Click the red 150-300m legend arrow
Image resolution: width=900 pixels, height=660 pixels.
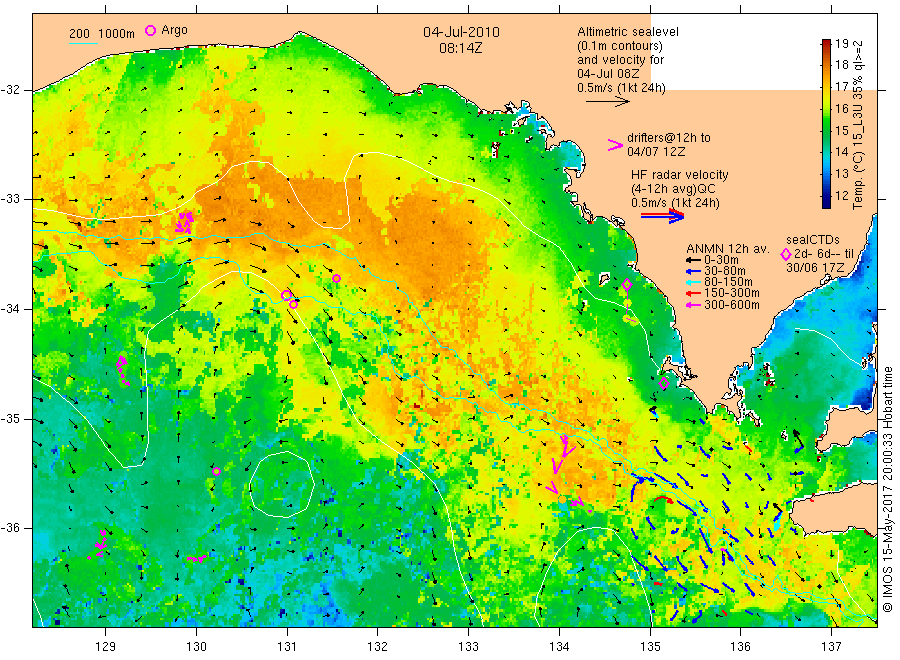(694, 293)
